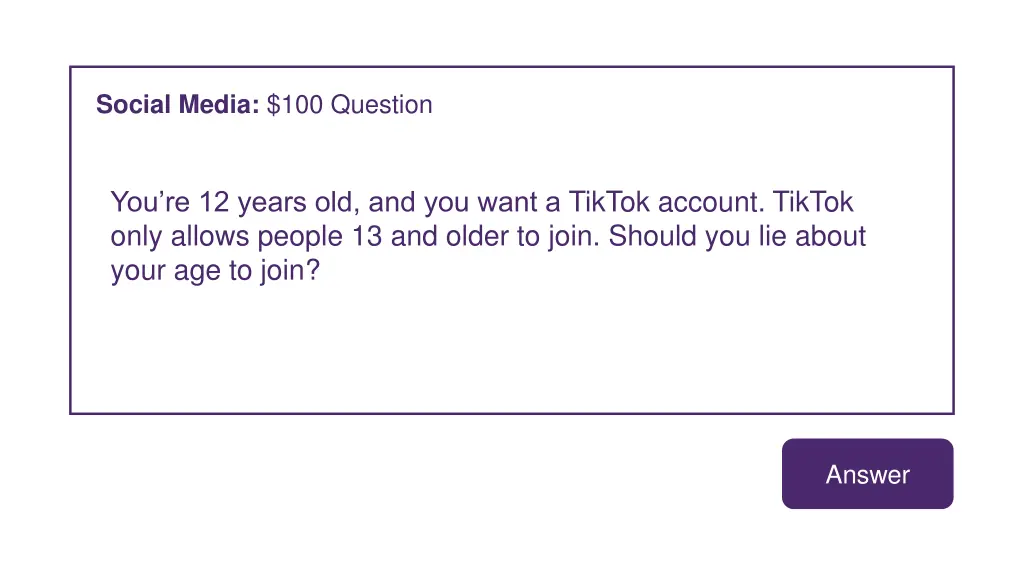Click the phrase "only allows people"
This screenshot has height=576, width=1024.
[228, 237]
